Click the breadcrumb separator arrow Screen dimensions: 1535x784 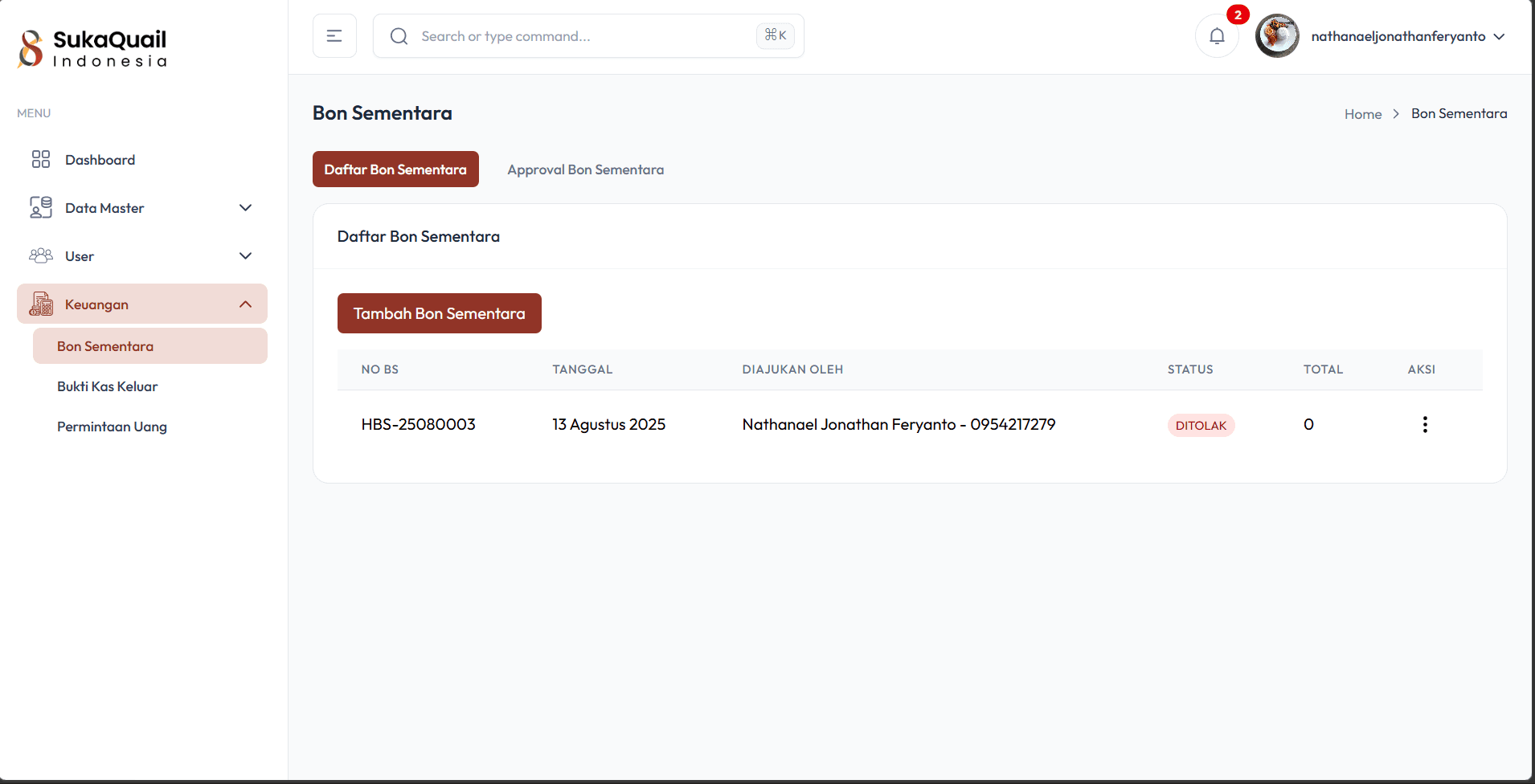click(x=1396, y=114)
